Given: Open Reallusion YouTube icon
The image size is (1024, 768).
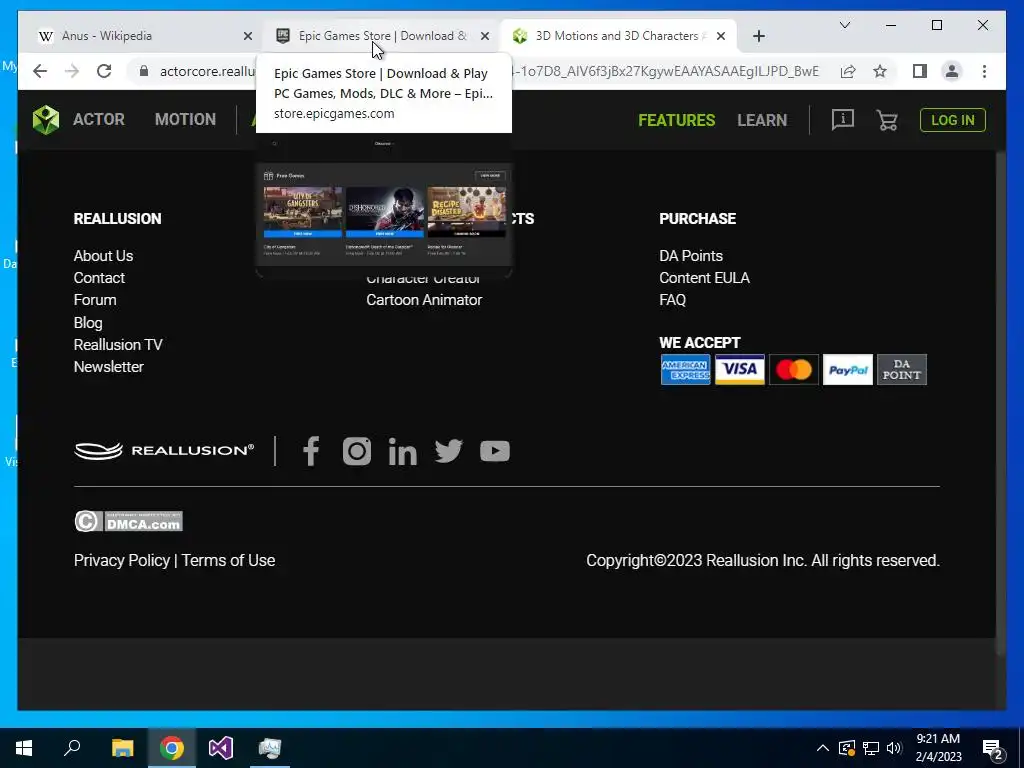Looking at the screenshot, I should 495,451.
